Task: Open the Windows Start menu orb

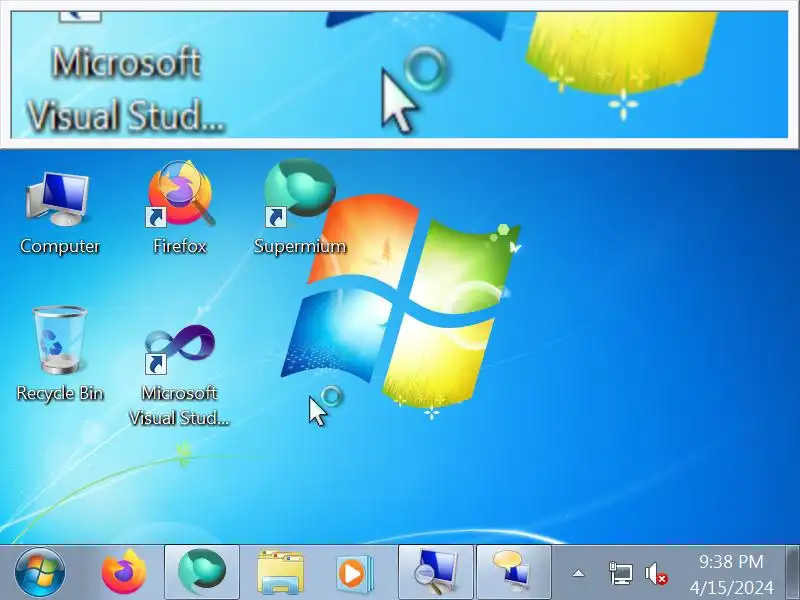Action: click(x=40, y=572)
